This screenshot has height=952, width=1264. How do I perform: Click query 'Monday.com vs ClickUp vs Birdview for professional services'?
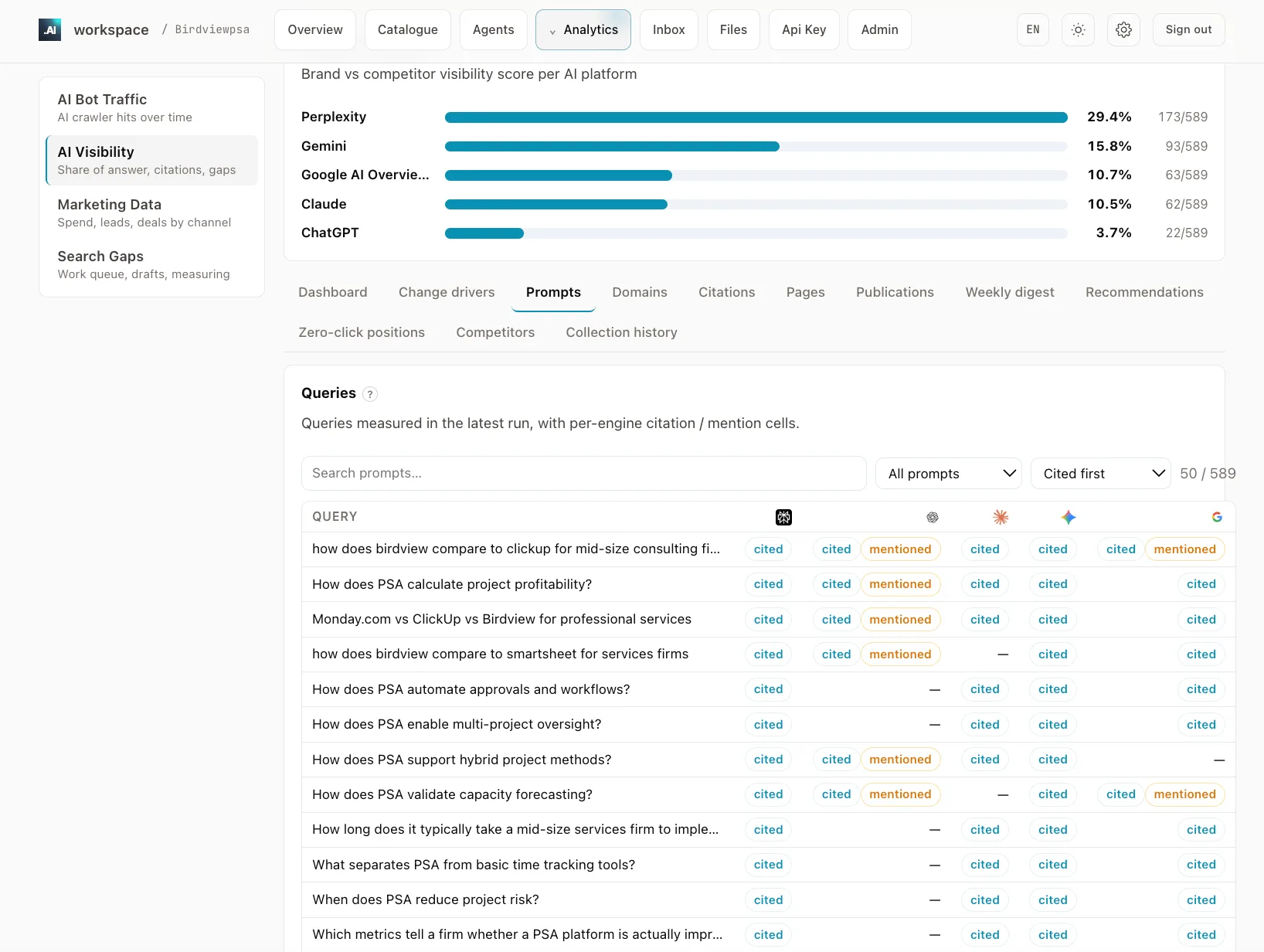click(501, 619)
